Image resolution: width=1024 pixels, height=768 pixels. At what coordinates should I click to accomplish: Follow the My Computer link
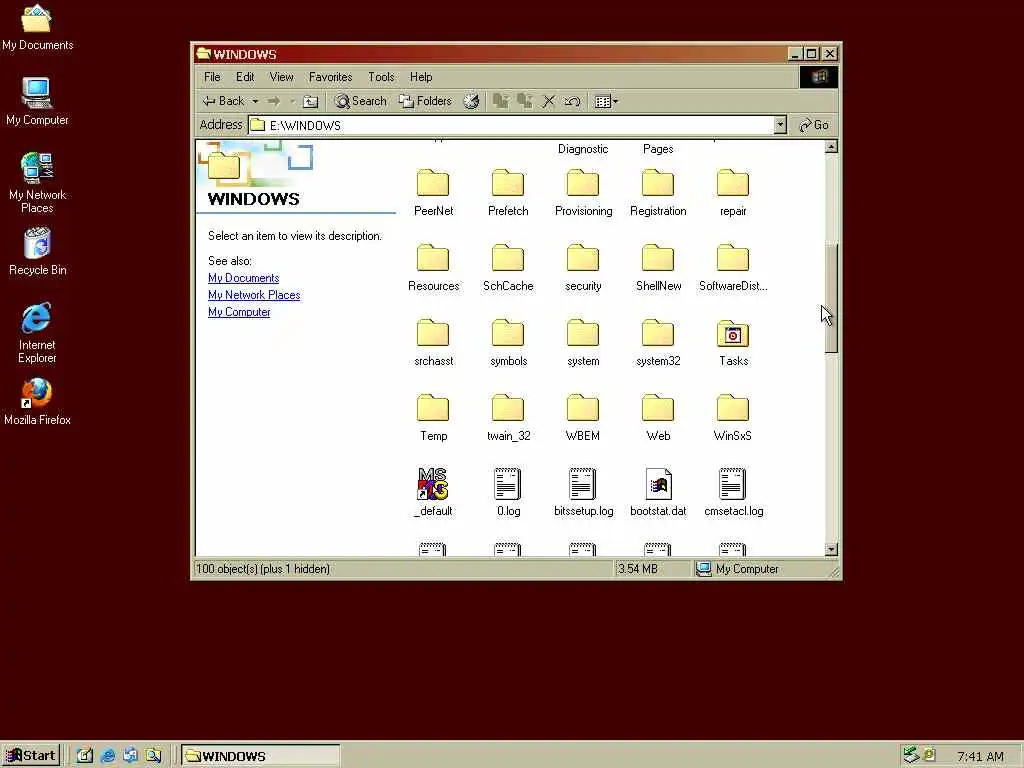(x=239, y=312)
